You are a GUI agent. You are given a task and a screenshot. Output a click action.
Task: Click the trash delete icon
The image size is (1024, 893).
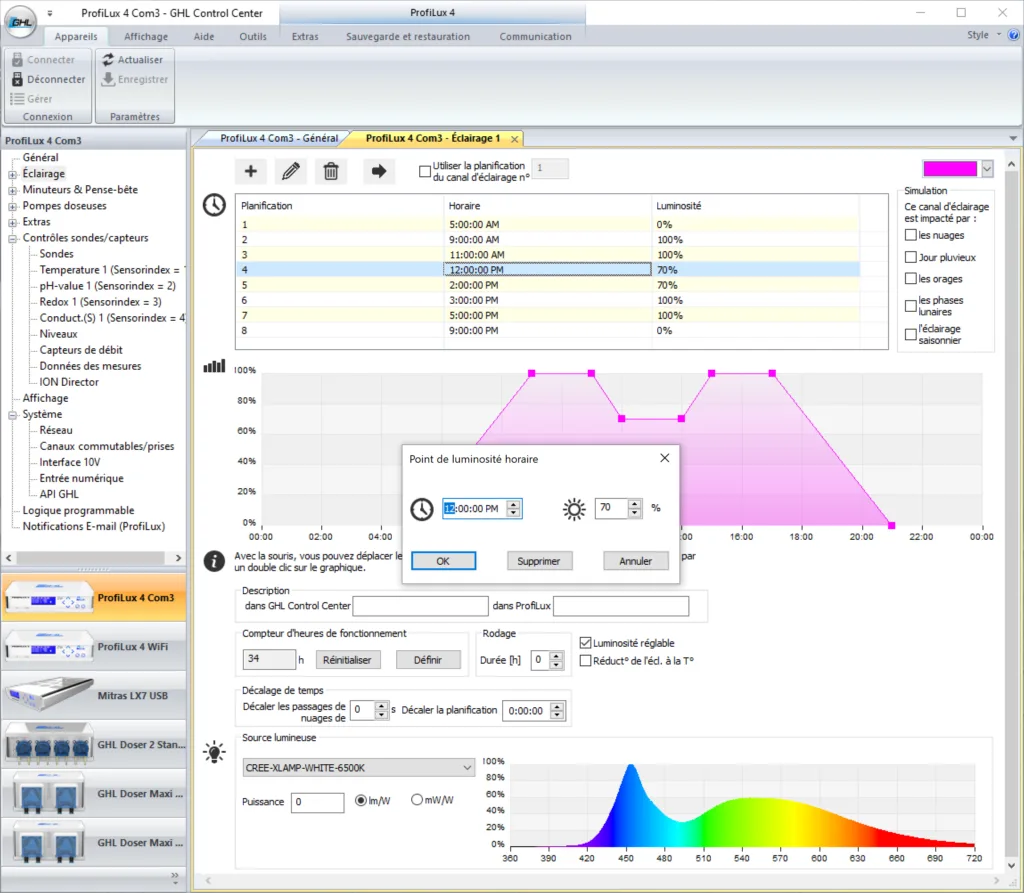(x=331, y=171)
